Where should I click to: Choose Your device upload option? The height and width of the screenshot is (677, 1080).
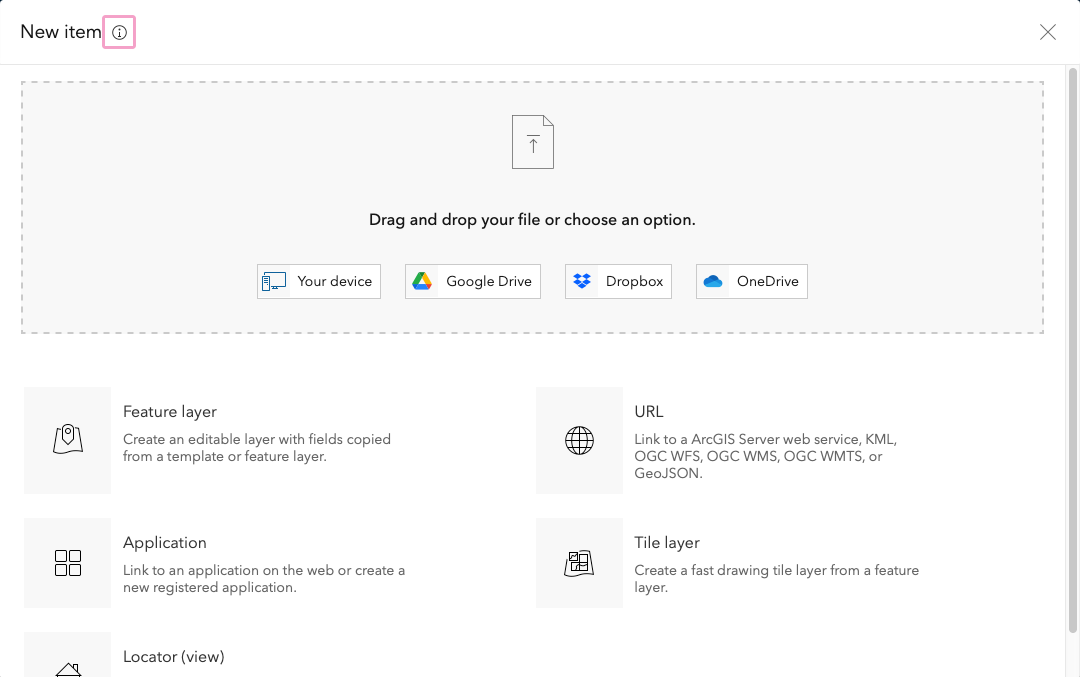tap(319, 281)
